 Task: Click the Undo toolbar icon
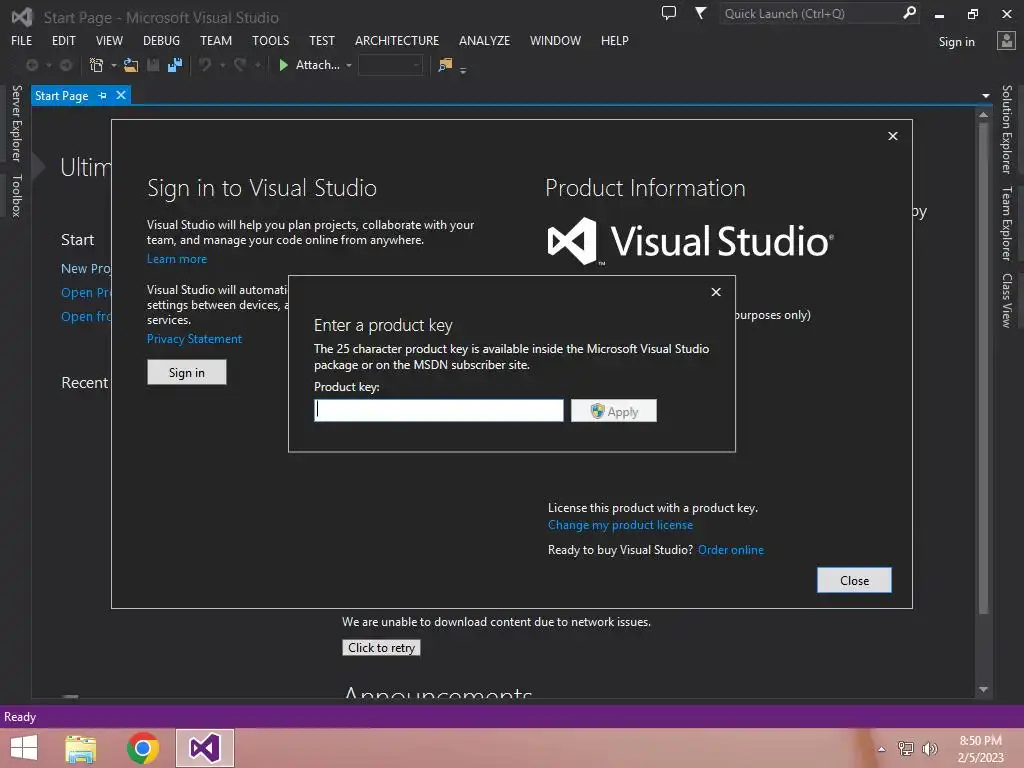pos(205,65)
